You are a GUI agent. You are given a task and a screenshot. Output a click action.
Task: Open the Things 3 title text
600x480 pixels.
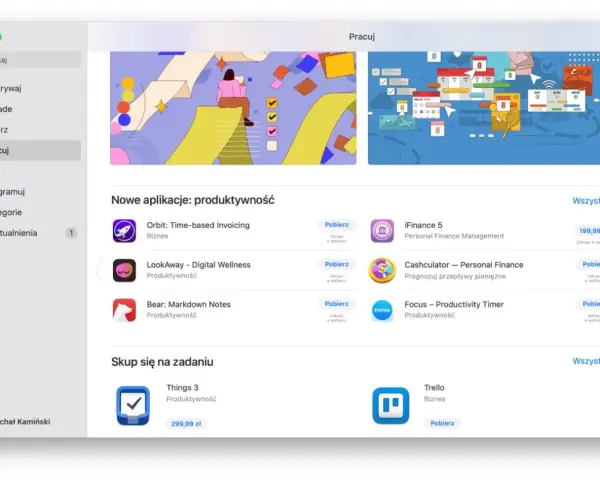click(x=182, y=387)
